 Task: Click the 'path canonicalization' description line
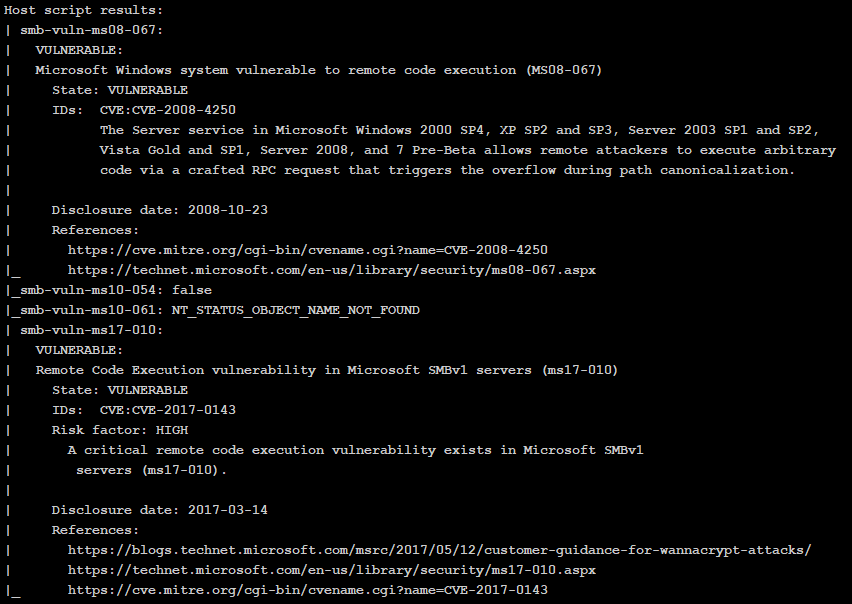click(446, 170)
